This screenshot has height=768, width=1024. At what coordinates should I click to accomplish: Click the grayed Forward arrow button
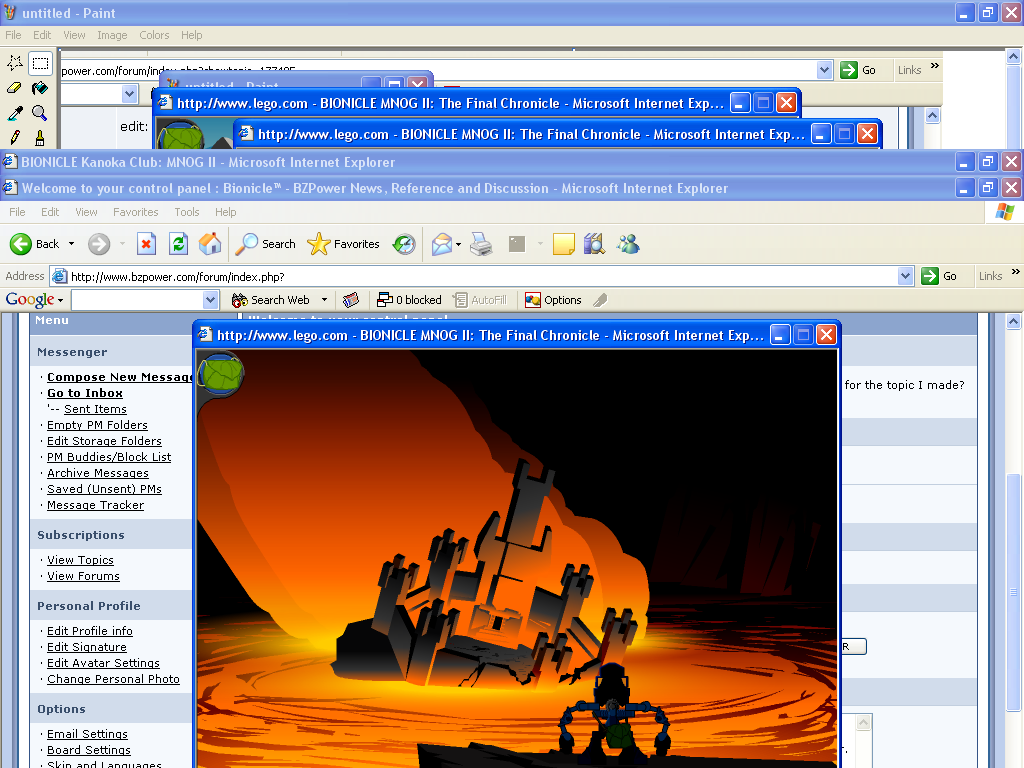(x=99, y=244)
